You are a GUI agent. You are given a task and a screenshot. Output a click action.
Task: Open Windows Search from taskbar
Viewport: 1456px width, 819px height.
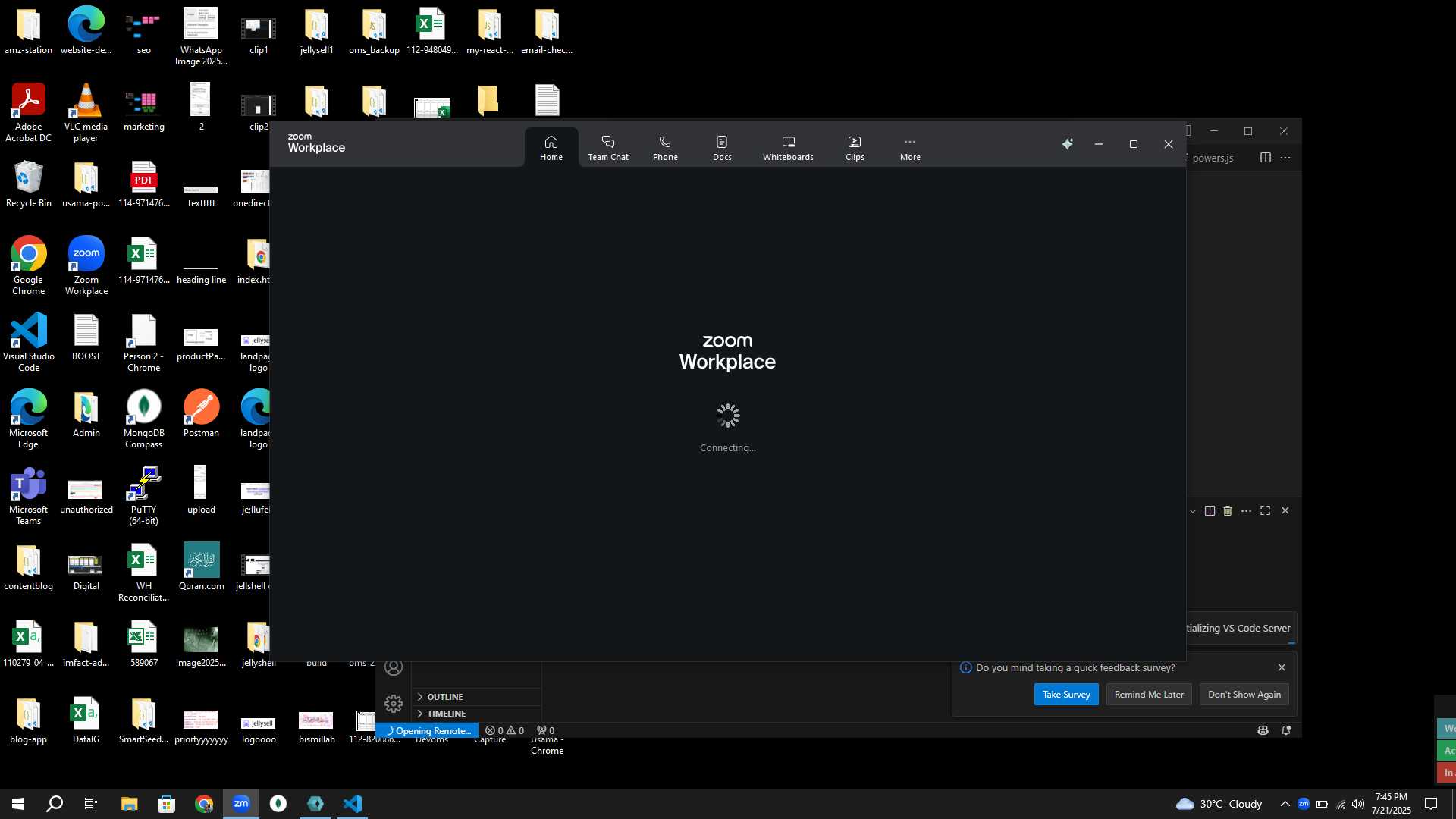(55, 804)
